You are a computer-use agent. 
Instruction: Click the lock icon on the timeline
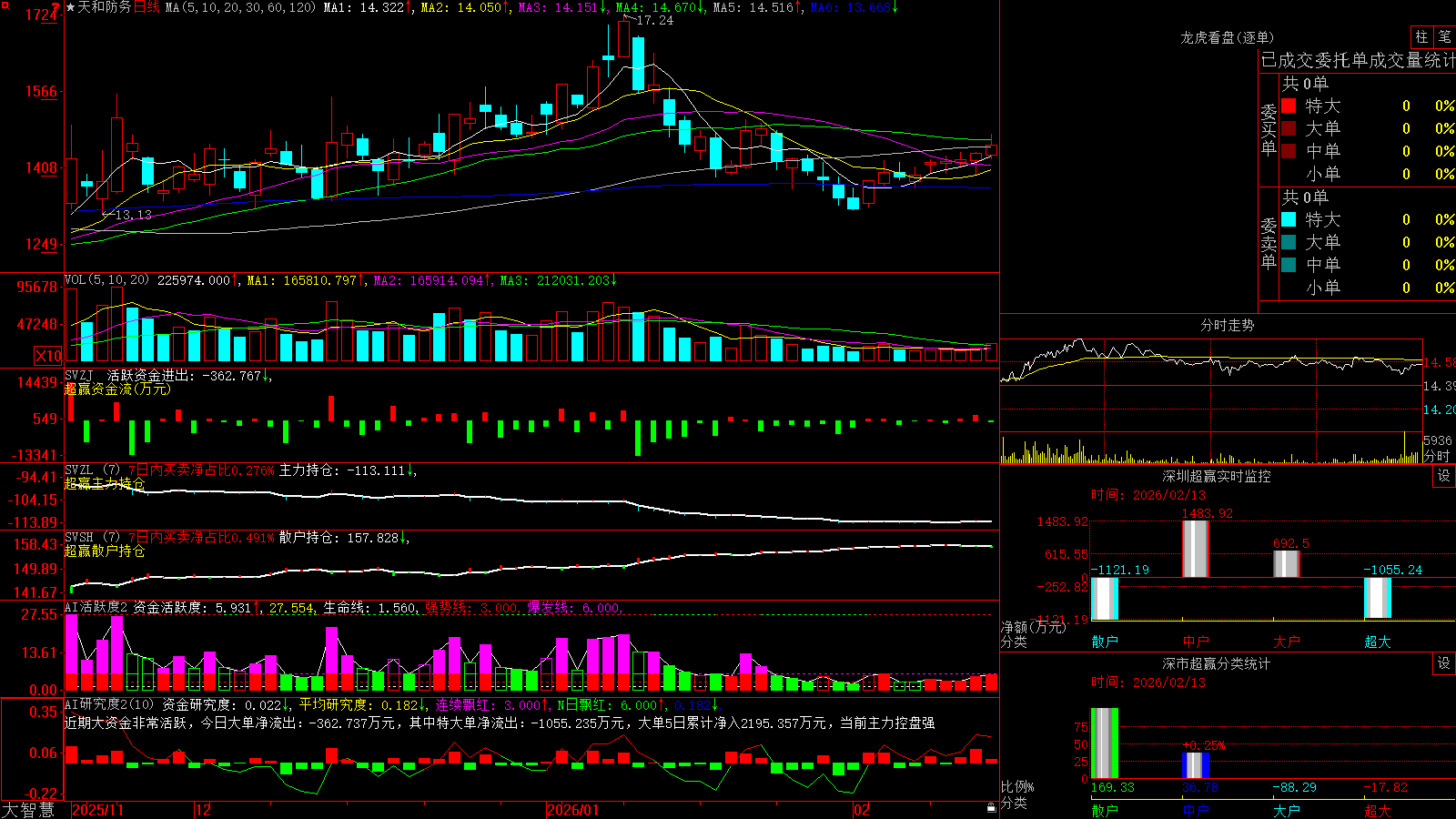point(991,808)
